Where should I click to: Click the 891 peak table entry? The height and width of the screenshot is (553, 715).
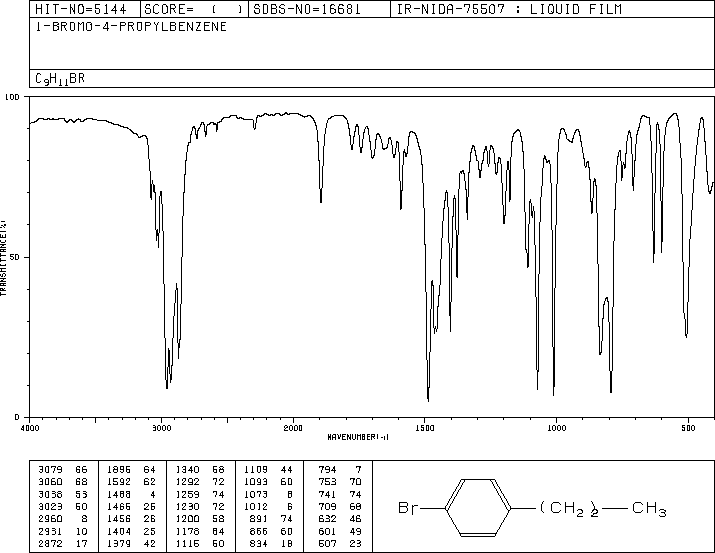click(x=259, y=519)
